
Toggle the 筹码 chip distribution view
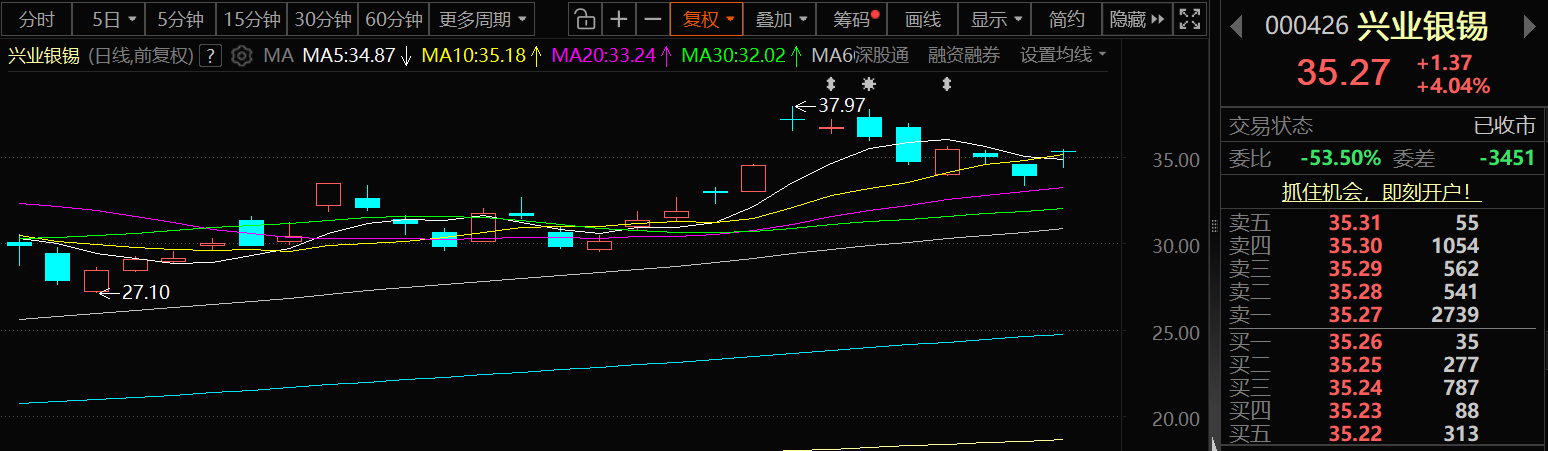(x=850, y=19)
